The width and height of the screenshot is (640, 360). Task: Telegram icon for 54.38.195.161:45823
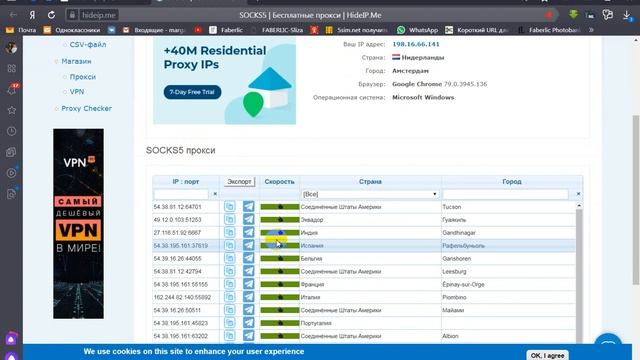249,323
